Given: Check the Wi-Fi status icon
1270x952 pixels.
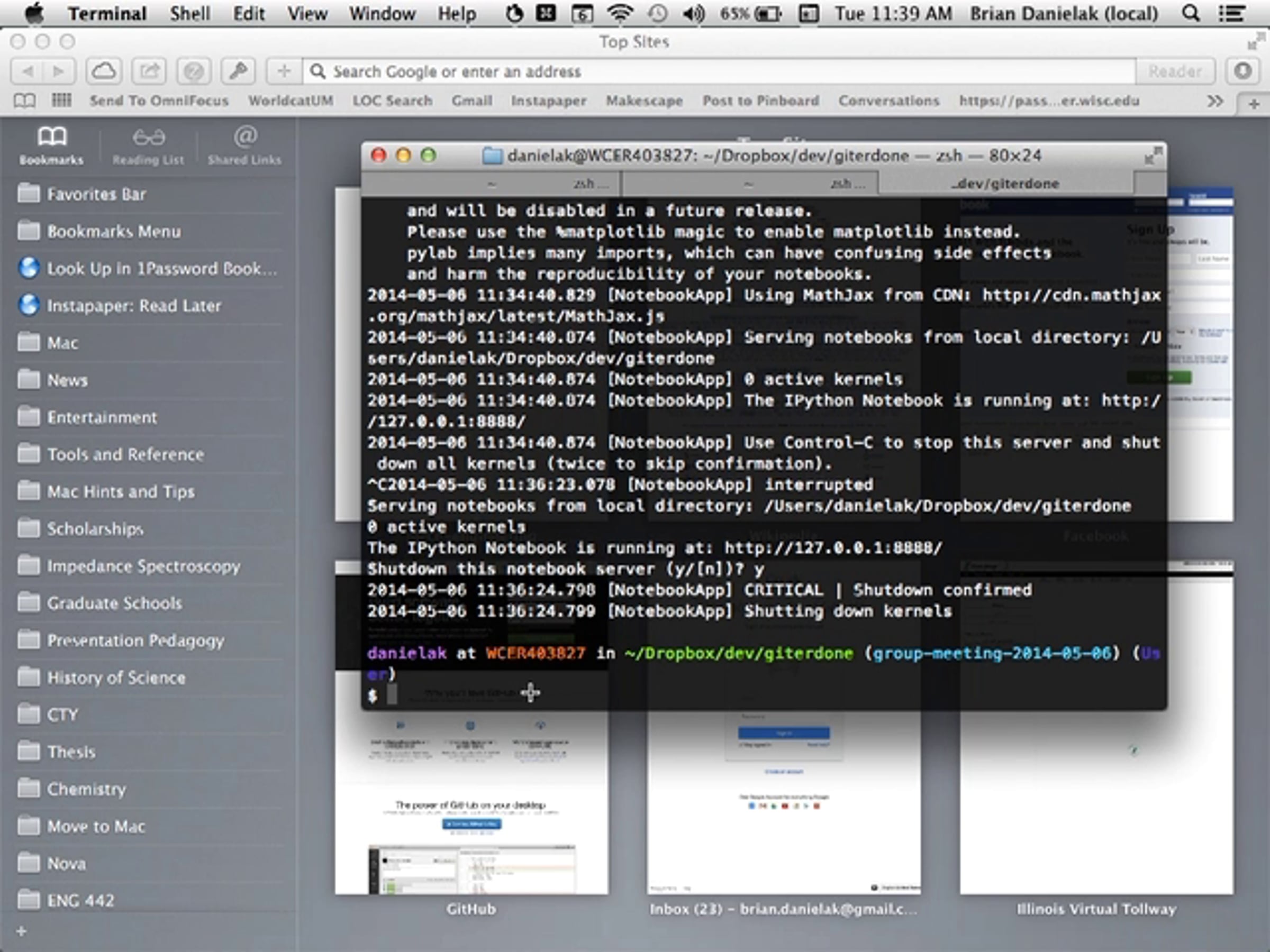Looking at the screenshot, I should point(620,13).
